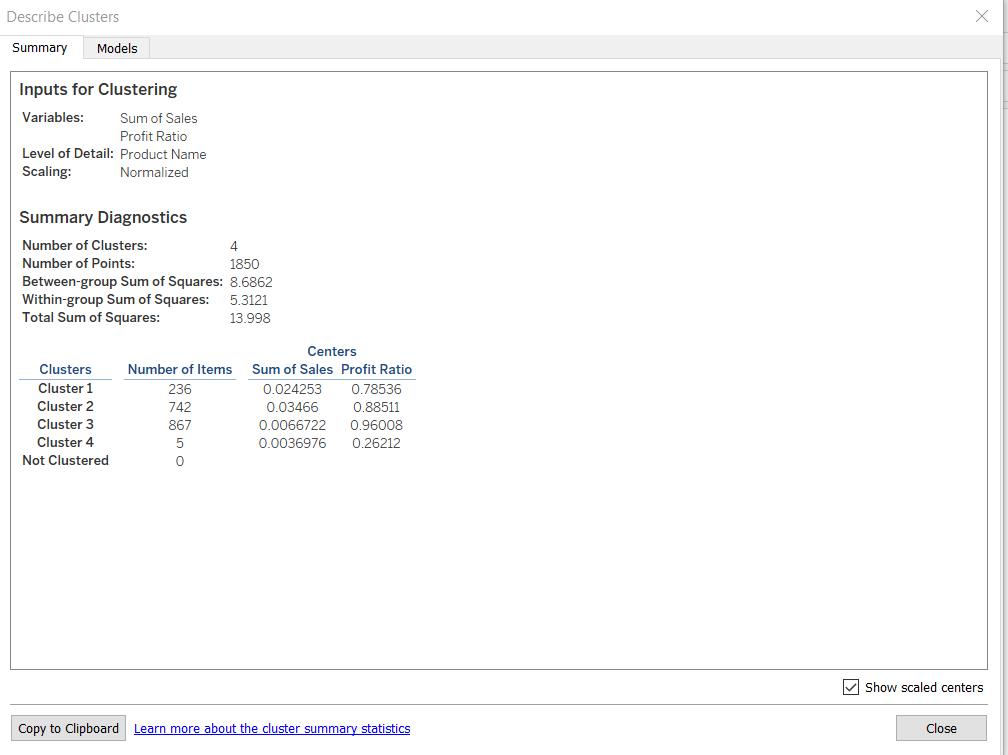Viewport: 1008px width, 755px height.
Task: Select the Cluster 1 row label
Action: pos(65,388)
